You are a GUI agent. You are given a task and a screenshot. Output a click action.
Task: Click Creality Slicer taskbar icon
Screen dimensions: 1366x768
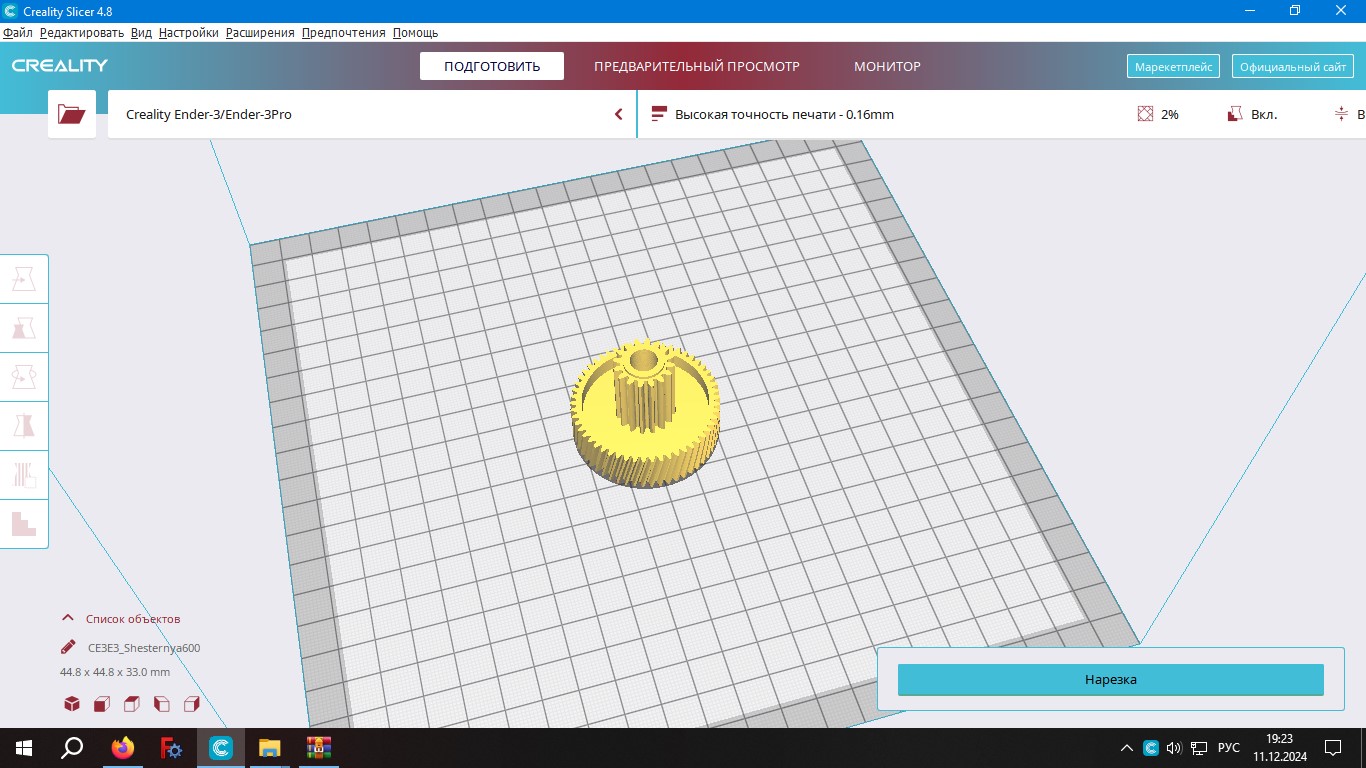coord(221,748)
